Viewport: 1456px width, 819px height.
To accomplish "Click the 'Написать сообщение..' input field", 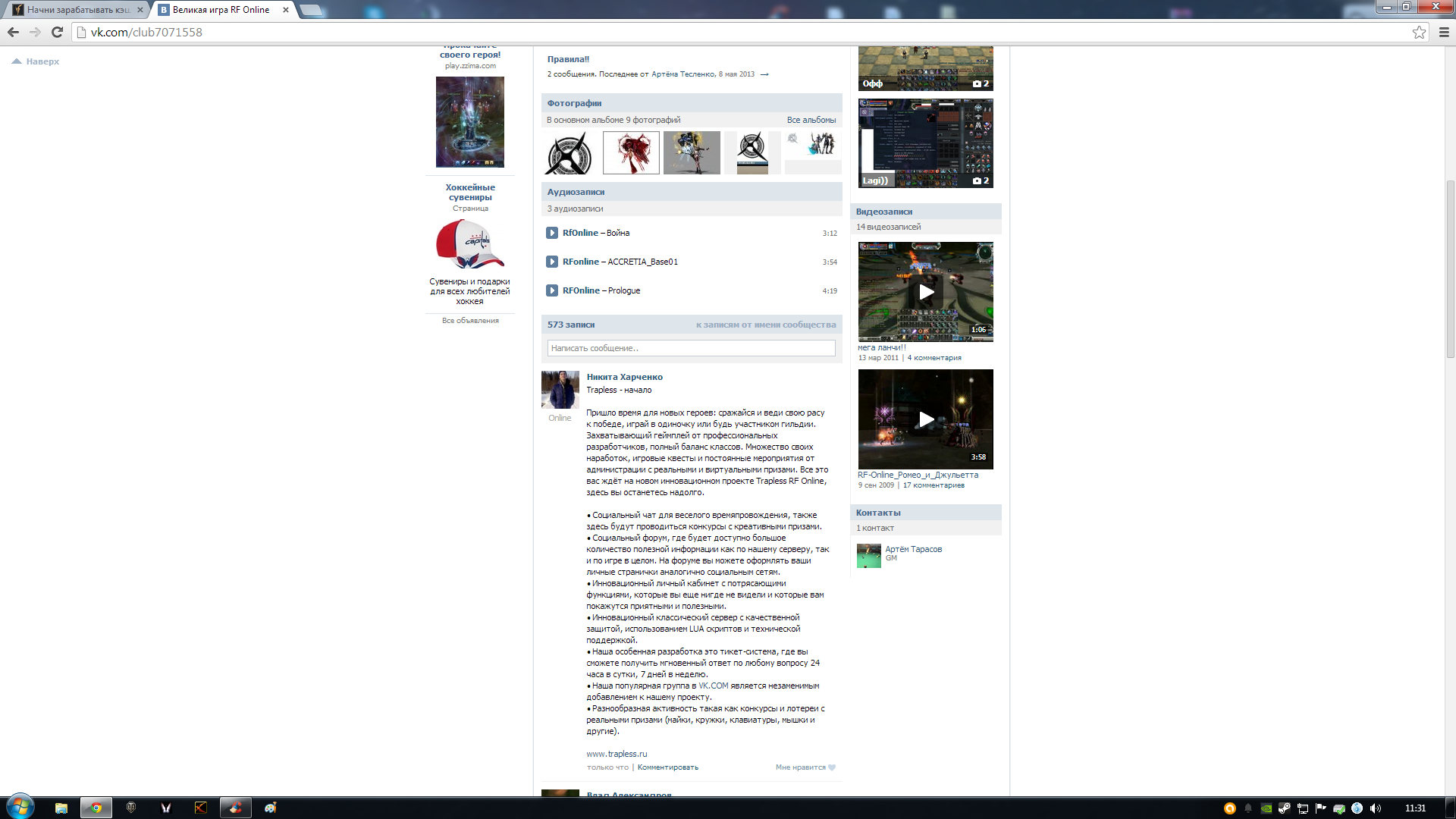I will 691,348.
